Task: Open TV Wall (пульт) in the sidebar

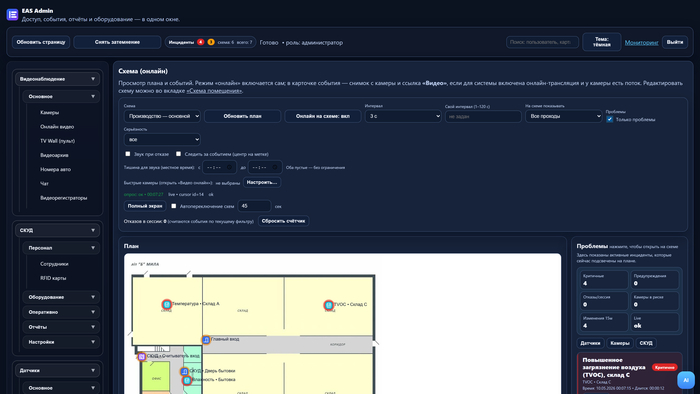Action: 58,141
